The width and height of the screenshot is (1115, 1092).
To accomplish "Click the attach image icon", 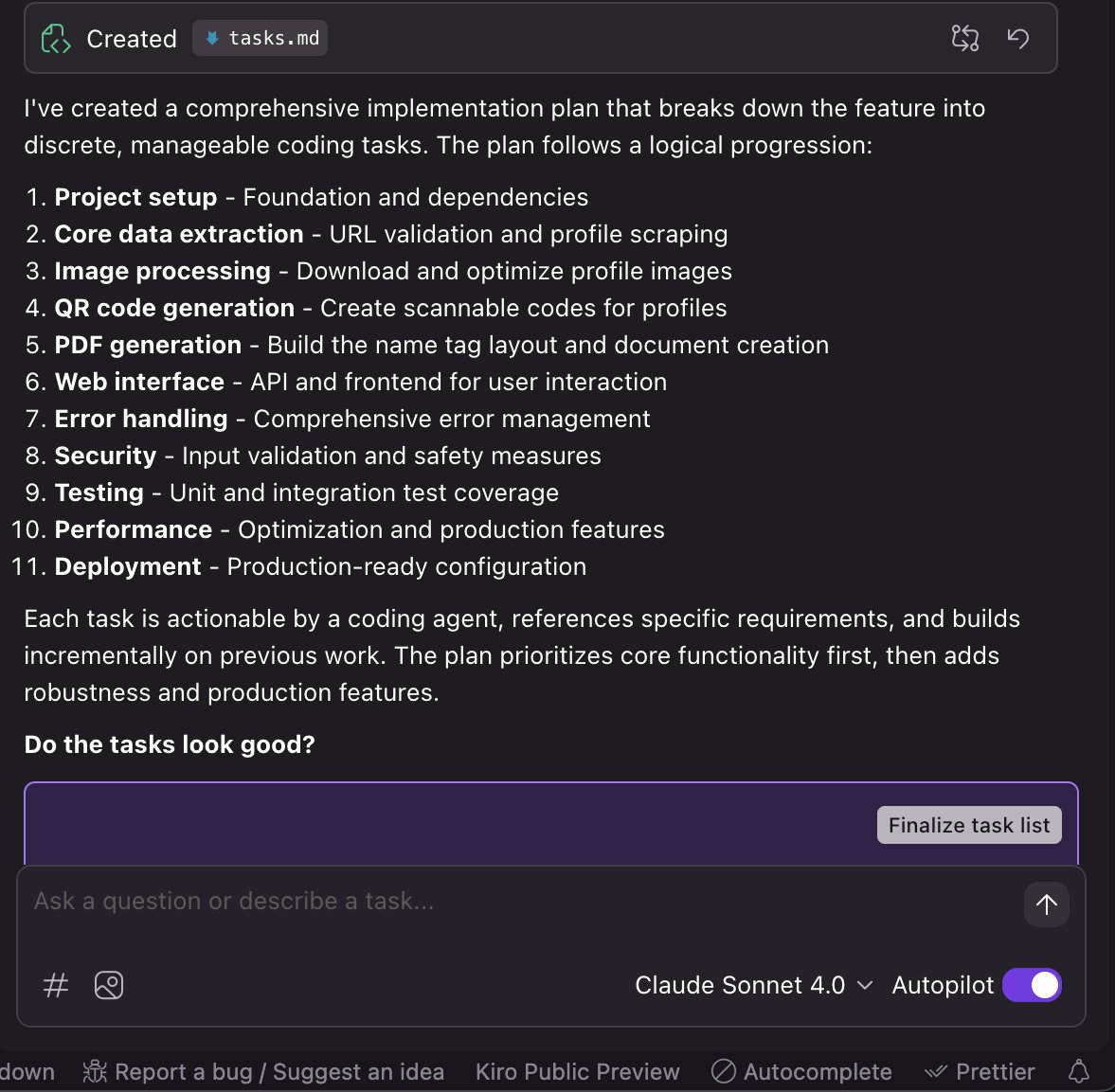I will pos(109,985).
